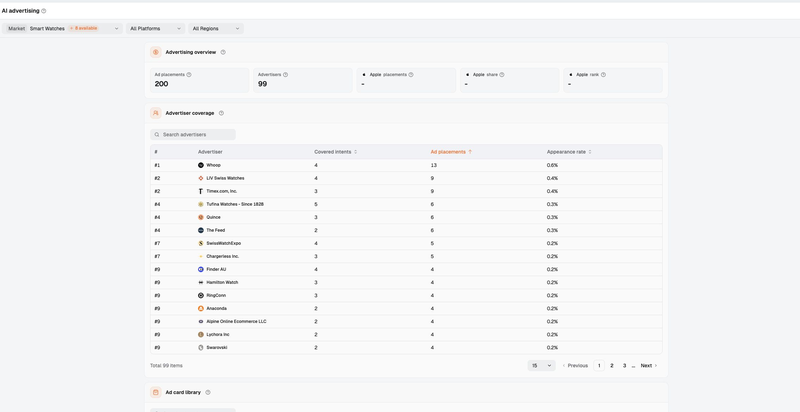Click the SwissWatchExpo logo icon
The width and height of the screenshot is (800, 412).
(201, 243)
